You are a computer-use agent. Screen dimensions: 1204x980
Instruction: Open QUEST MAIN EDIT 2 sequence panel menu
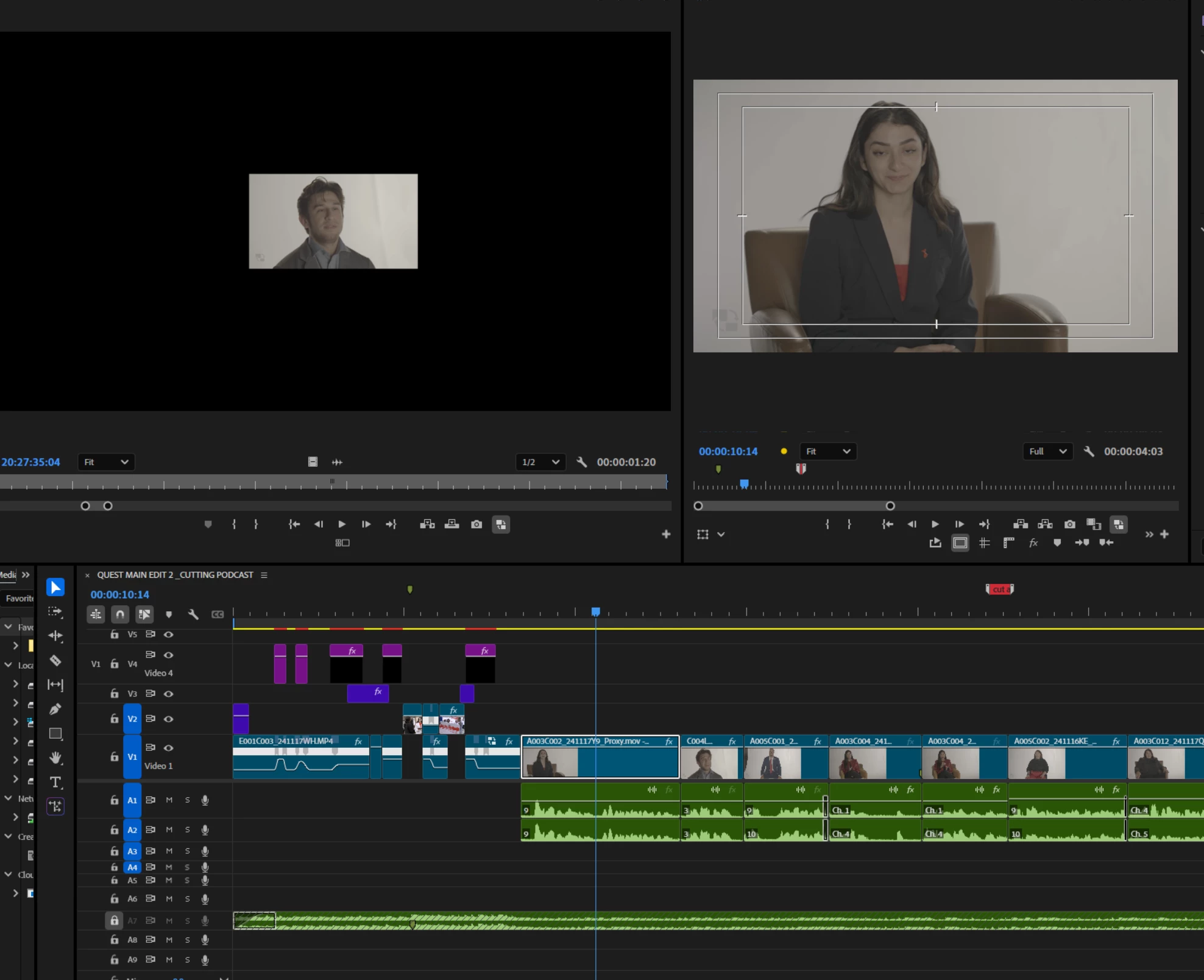tap(264, 575)
